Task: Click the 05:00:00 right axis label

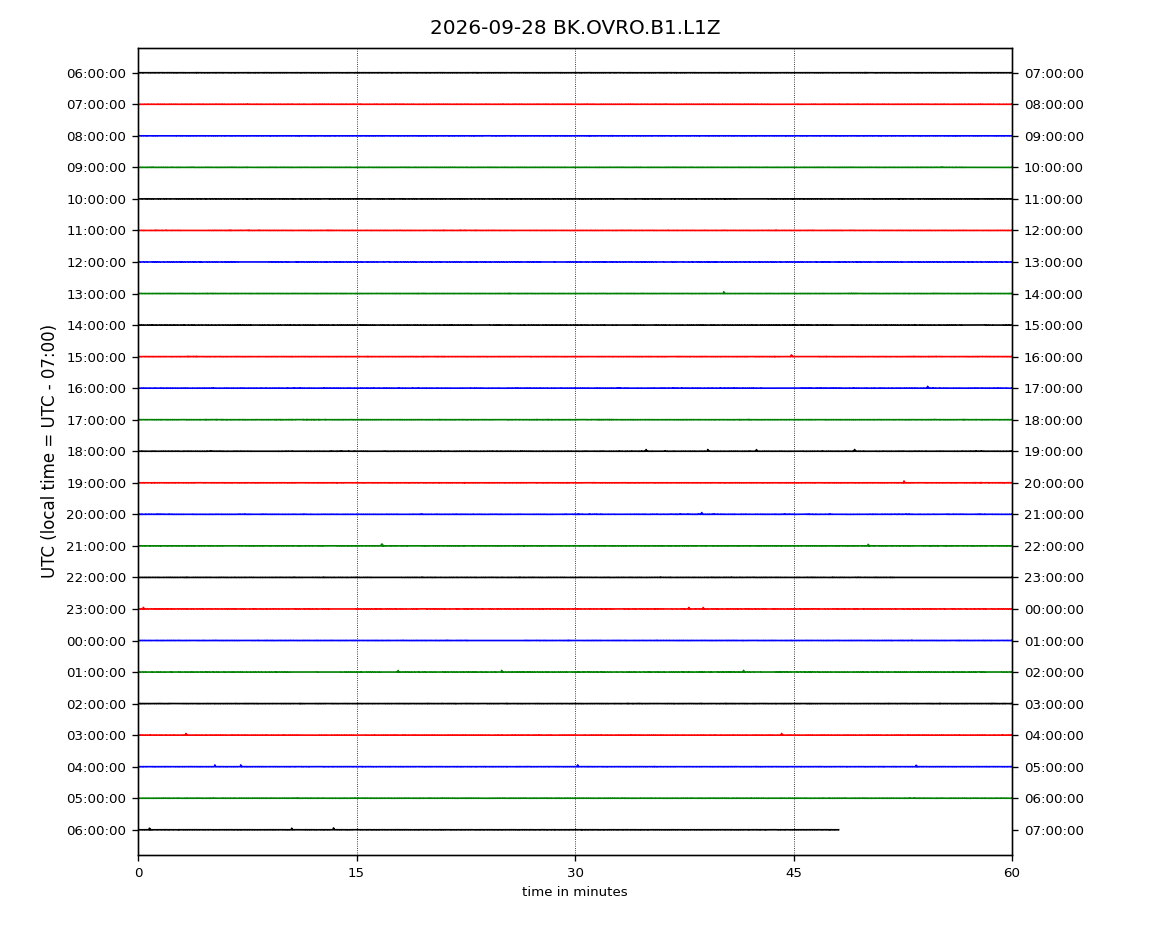Action: 1054,767
